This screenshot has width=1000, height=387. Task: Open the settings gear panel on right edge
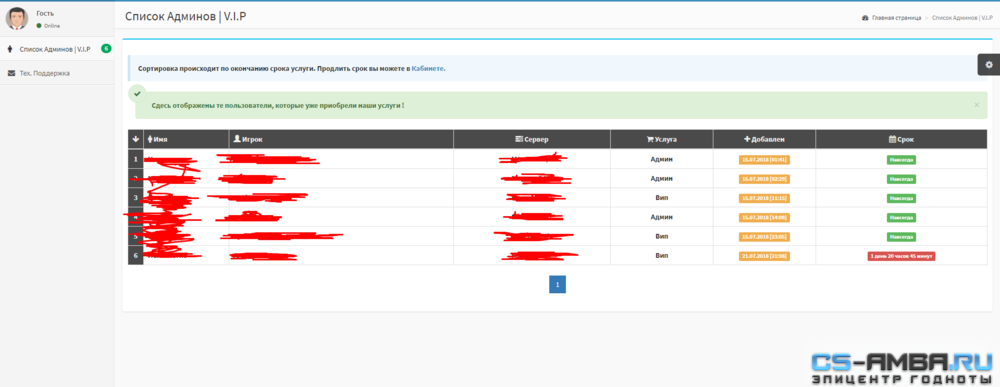[989, 64]
